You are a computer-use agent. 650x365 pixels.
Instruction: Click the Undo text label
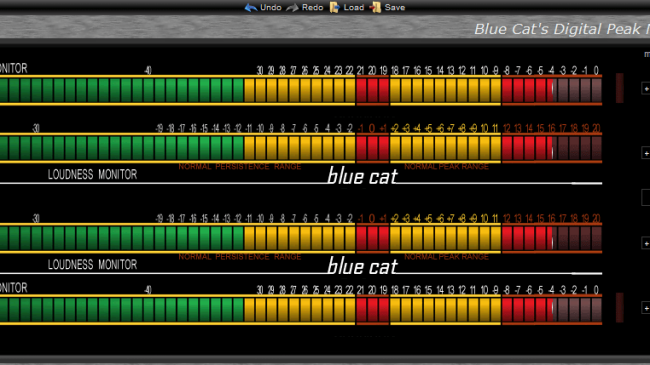pyautogui.click(x=271, y=7)
